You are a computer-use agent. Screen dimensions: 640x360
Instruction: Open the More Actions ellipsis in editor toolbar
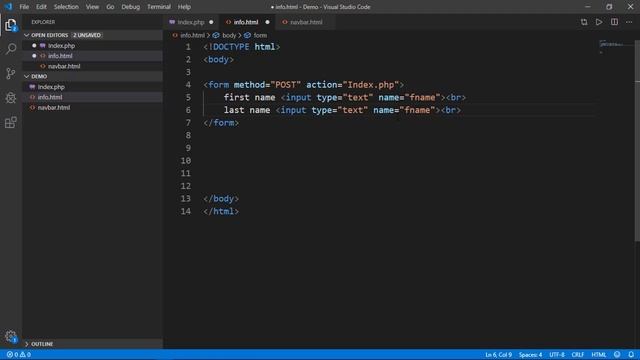[x=629, y=22]
